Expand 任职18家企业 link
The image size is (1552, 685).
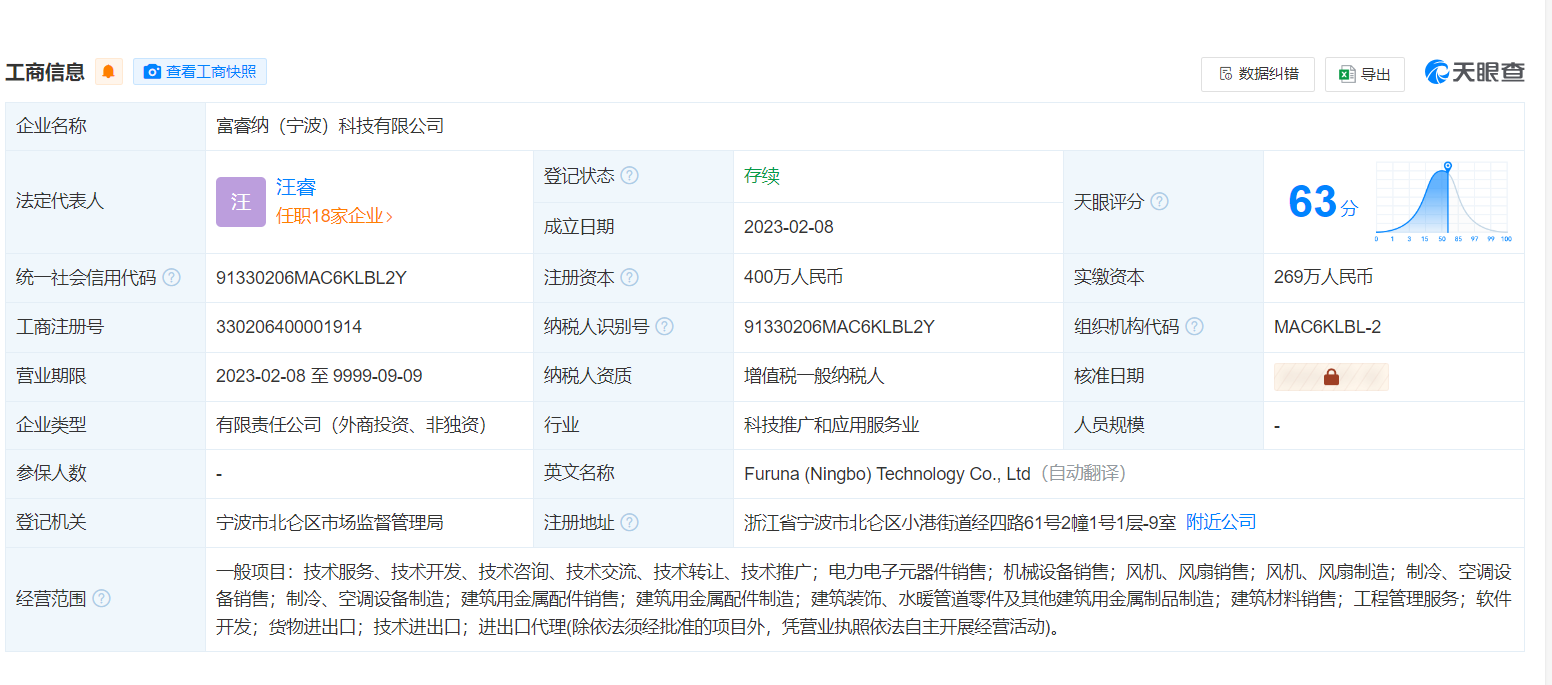[x=335, y=216]
